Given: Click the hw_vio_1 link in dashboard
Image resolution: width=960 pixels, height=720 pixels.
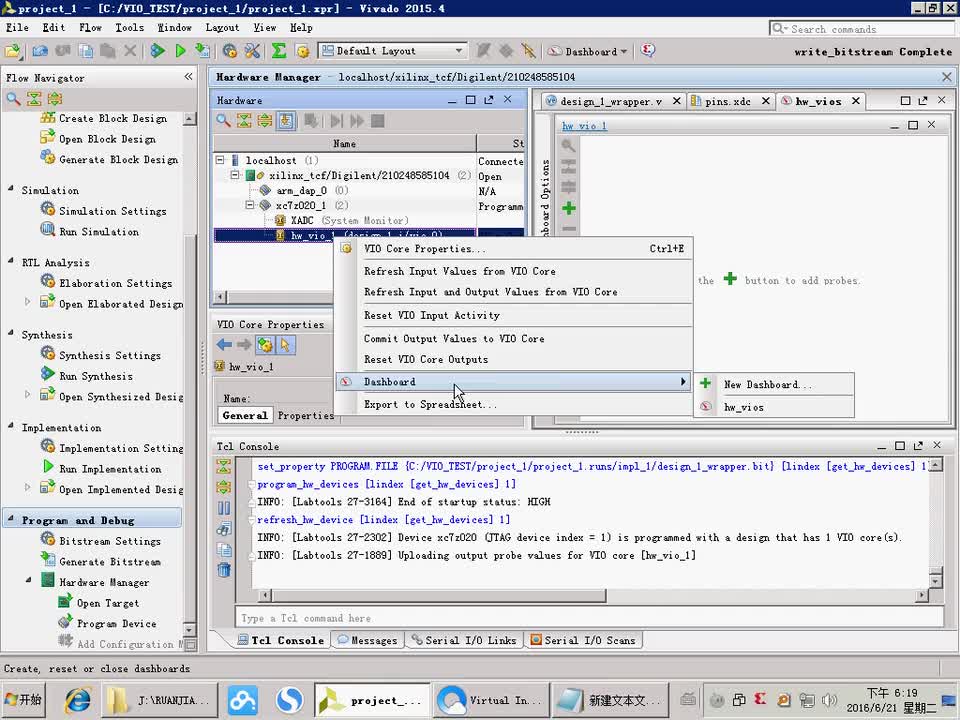Looking at the screenshot, I should [x=585, y=126].
